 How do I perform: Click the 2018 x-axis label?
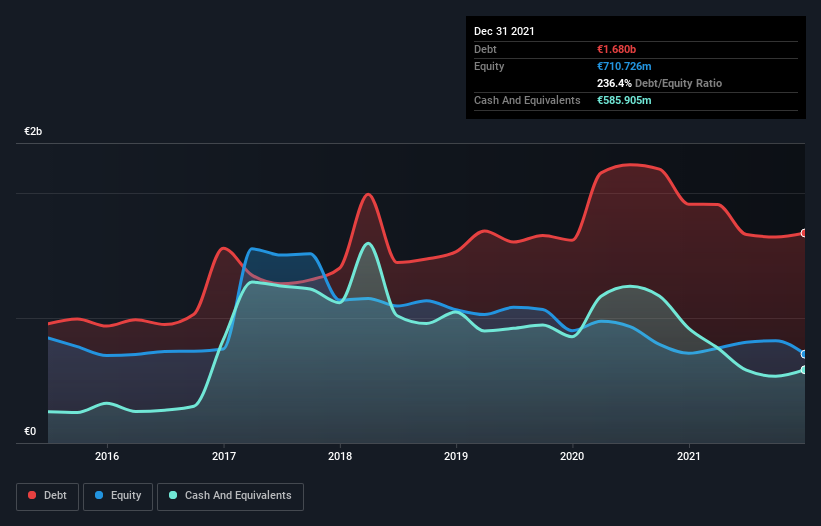point(340,456)
